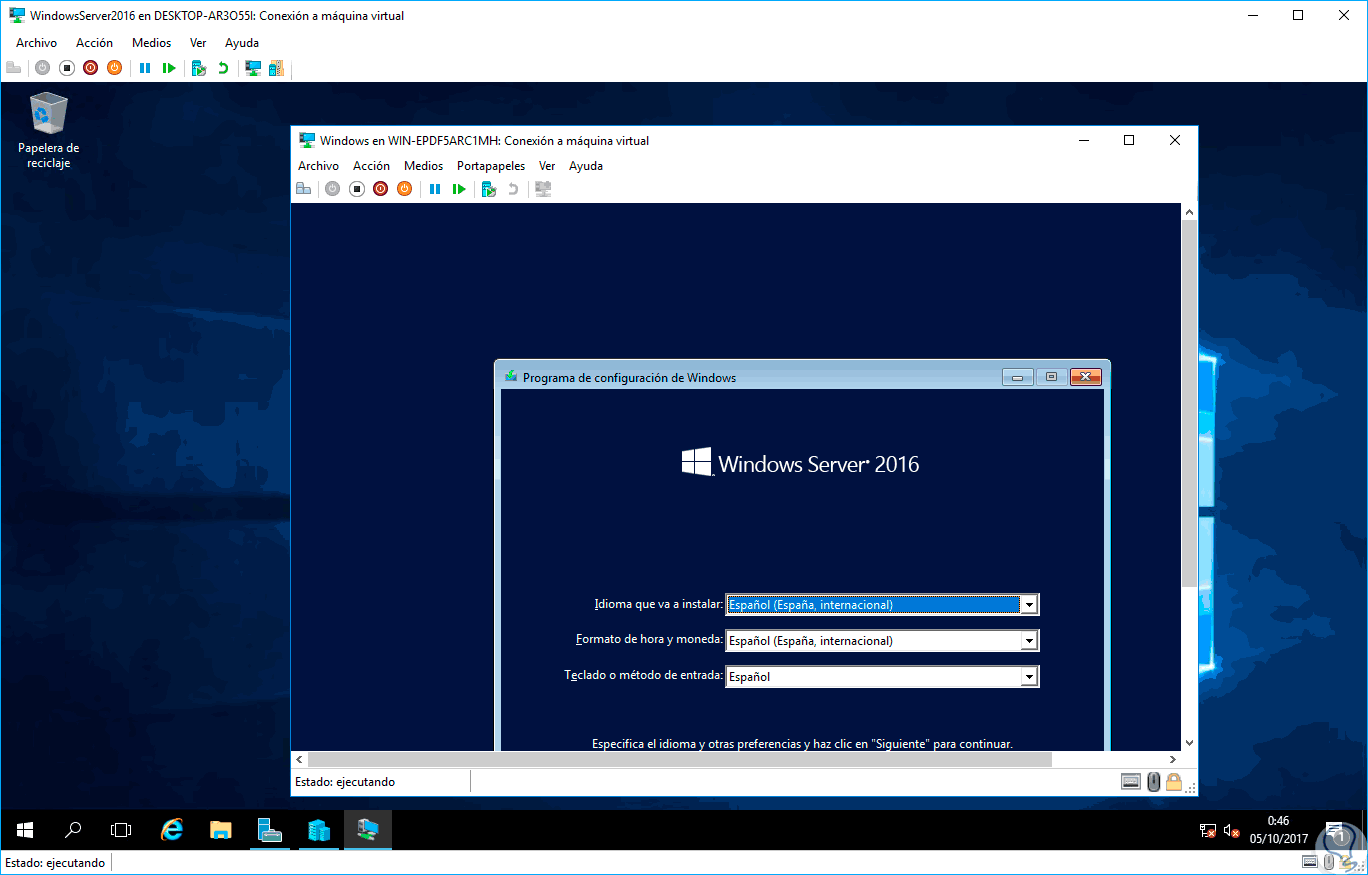
Task: Switch to virtual machine connection taskbar icon
Action: (368, 830)
